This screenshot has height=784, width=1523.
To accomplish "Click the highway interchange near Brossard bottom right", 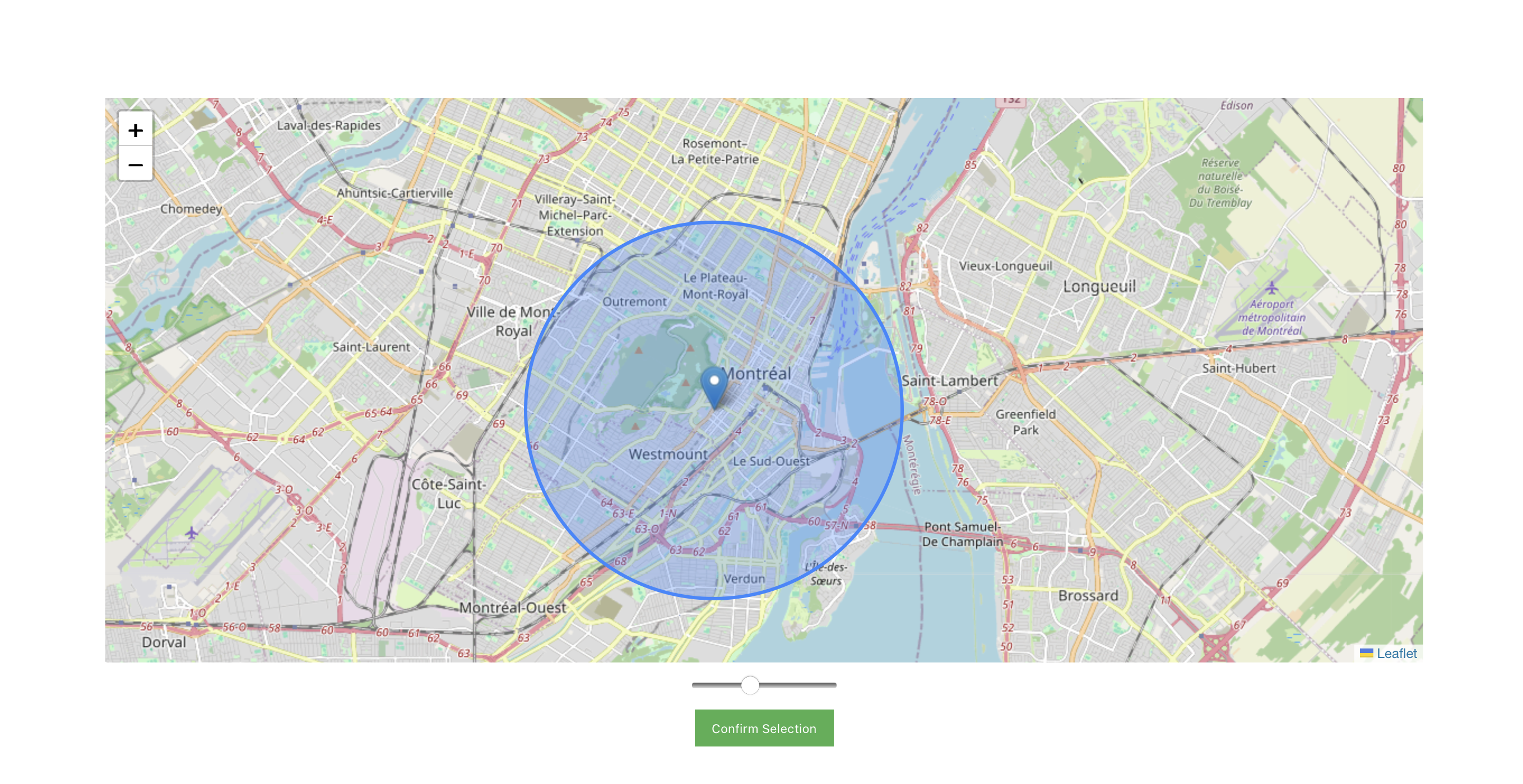I will tap(1216, 648).
